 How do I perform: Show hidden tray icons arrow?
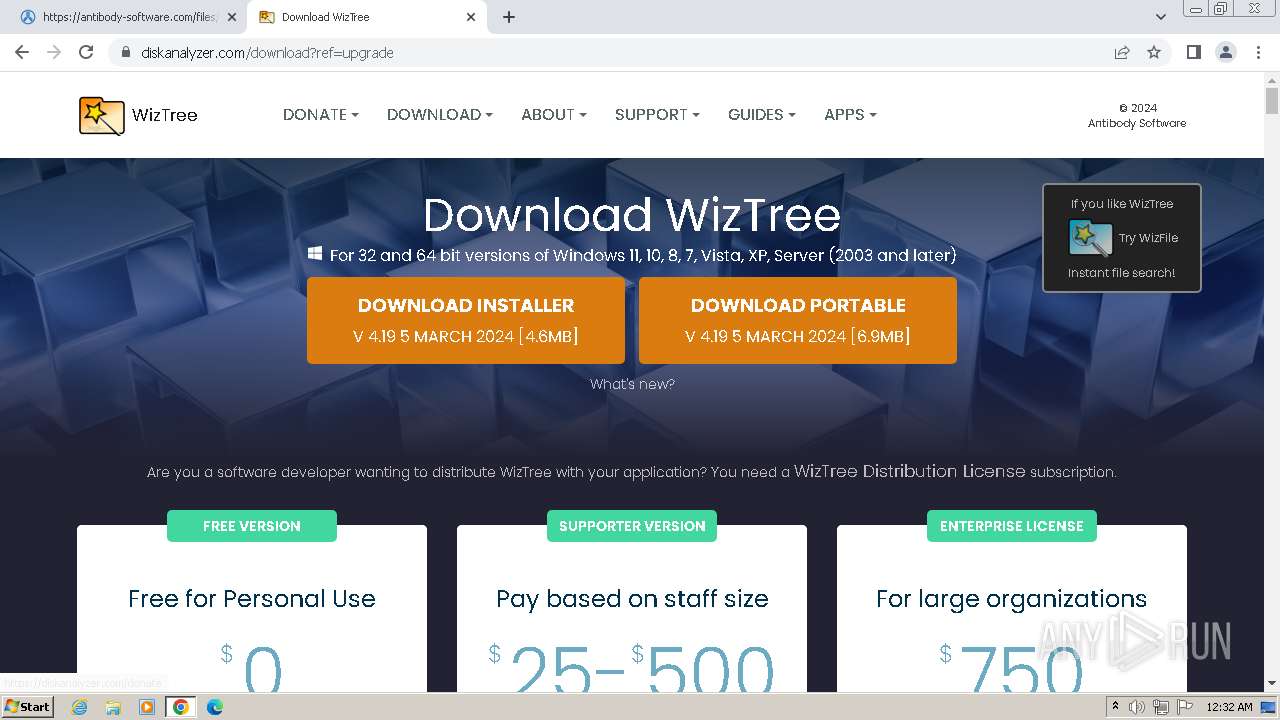(x=1116, y=707)
